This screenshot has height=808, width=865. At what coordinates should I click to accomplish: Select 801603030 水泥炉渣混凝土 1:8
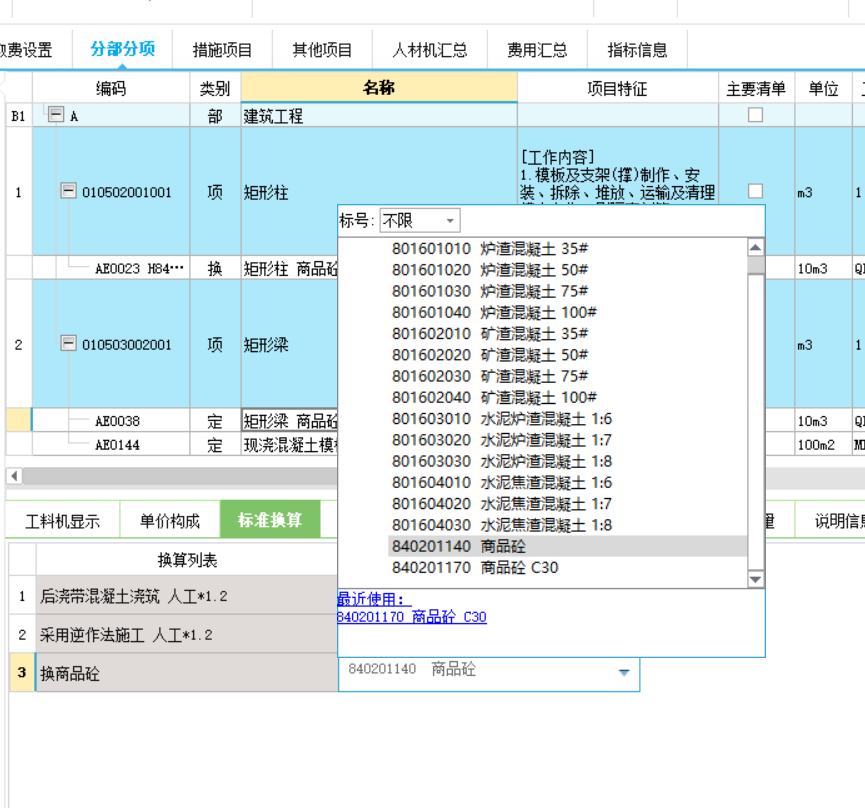pyautogui.click(x=567, y=461)
